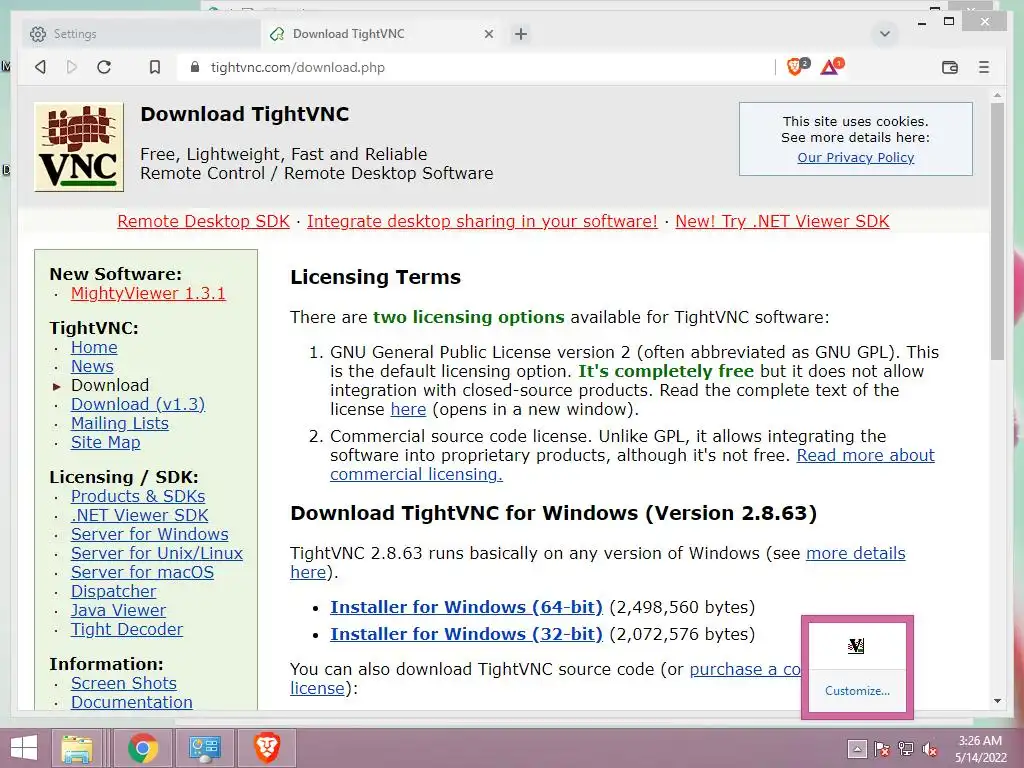
Task: Click 'more details here' link
Action: (x=856, y=553)
